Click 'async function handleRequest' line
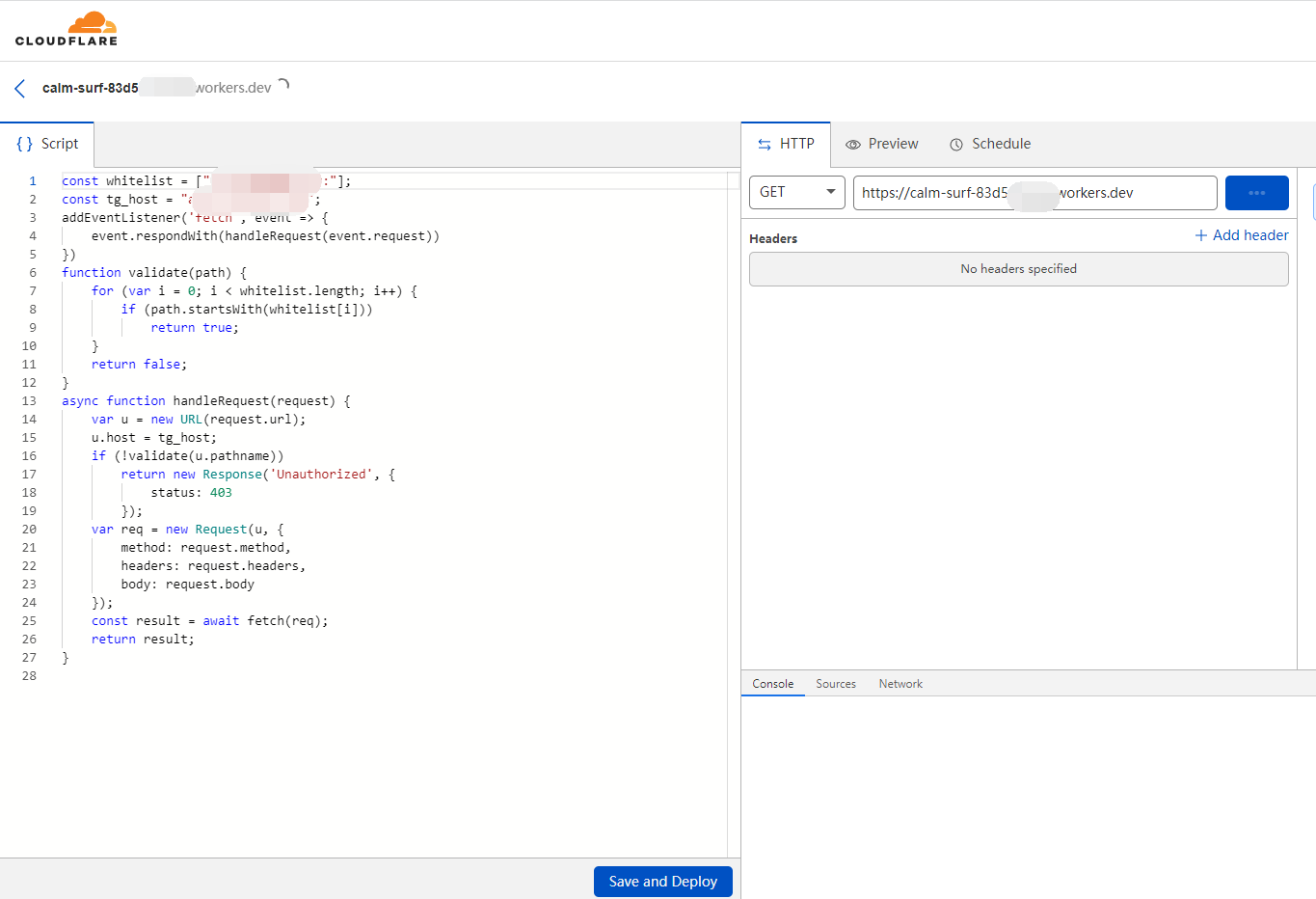This screenshot has height=899, width=1316. (x=206, y=401)
